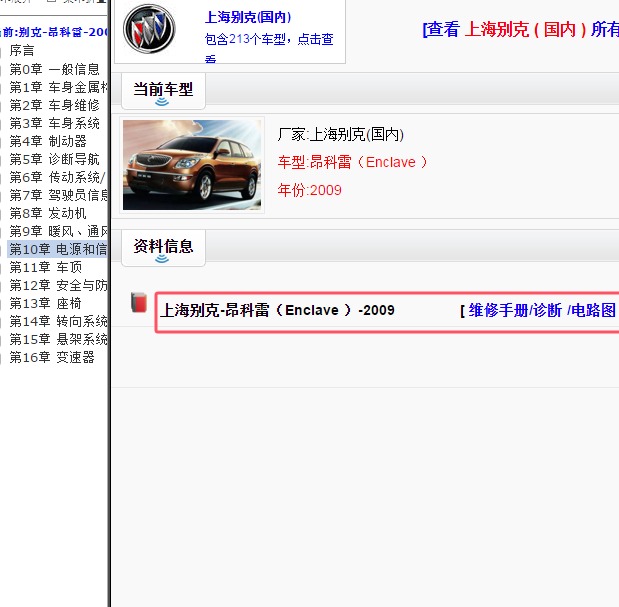Open 第0章 一般信息
Image resolution: width=619 pixels, height=607 pixels.
click(54, 69)
